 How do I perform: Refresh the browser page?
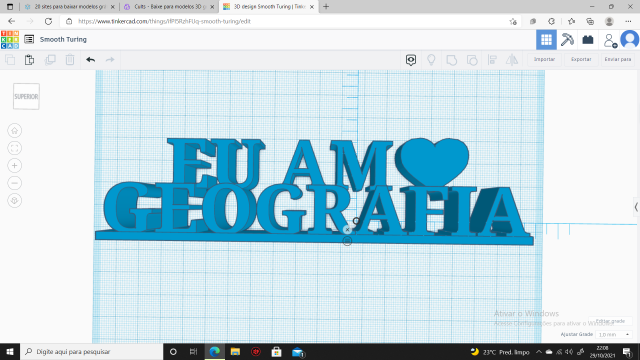coord(48,21)
